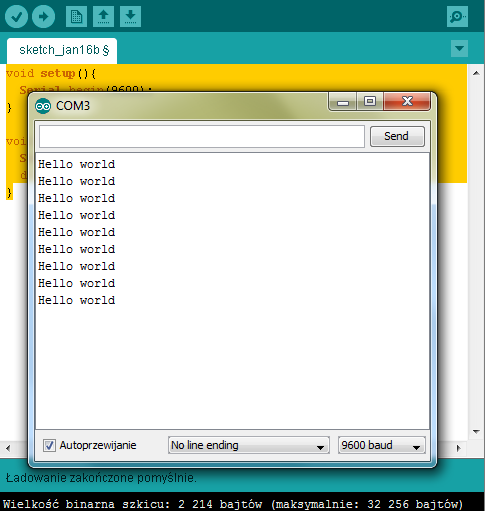Click the serial message input field
This screenshot has width=485, height=511.
coord(202,136)
